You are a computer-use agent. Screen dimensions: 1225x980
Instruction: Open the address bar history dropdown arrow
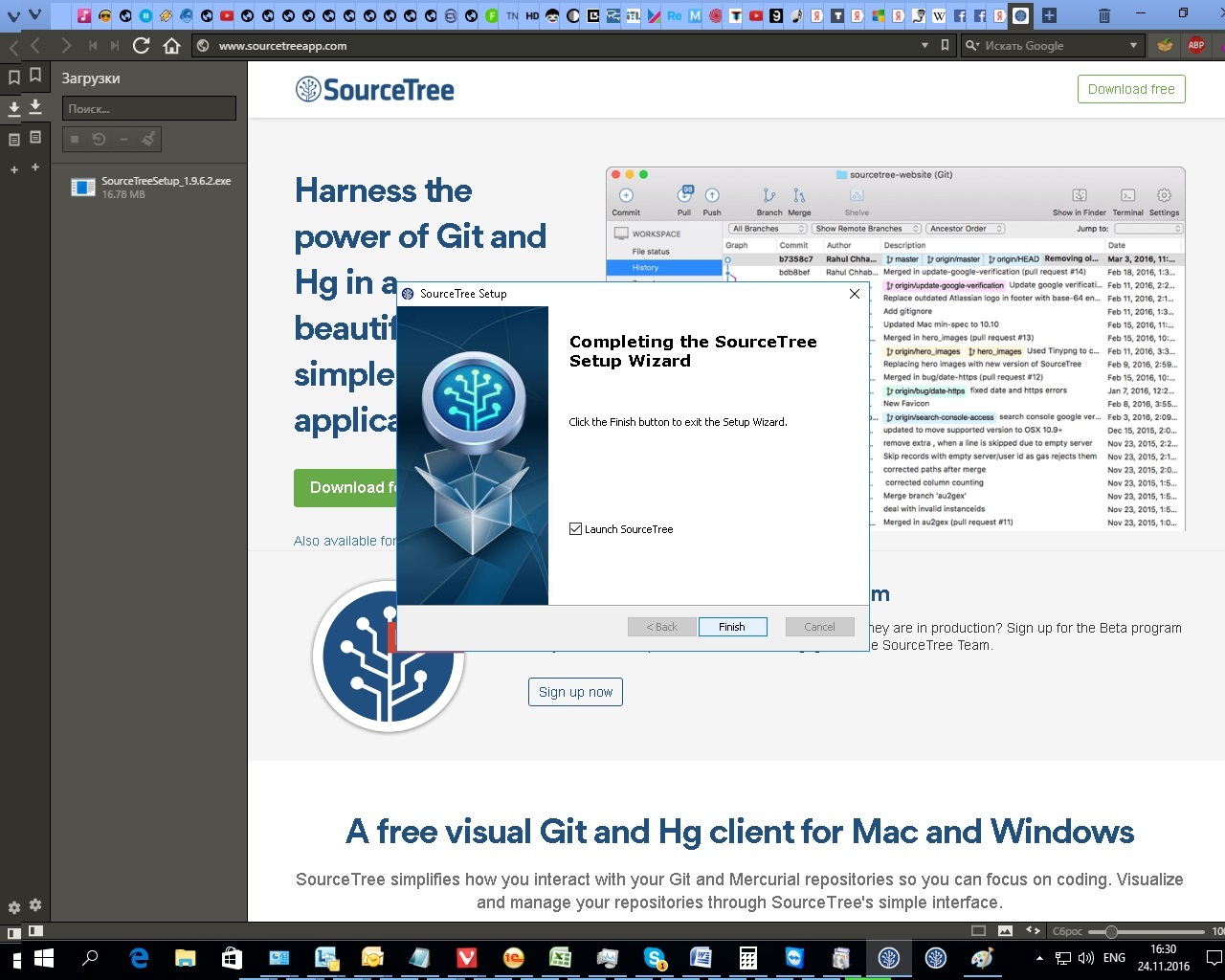924,45
